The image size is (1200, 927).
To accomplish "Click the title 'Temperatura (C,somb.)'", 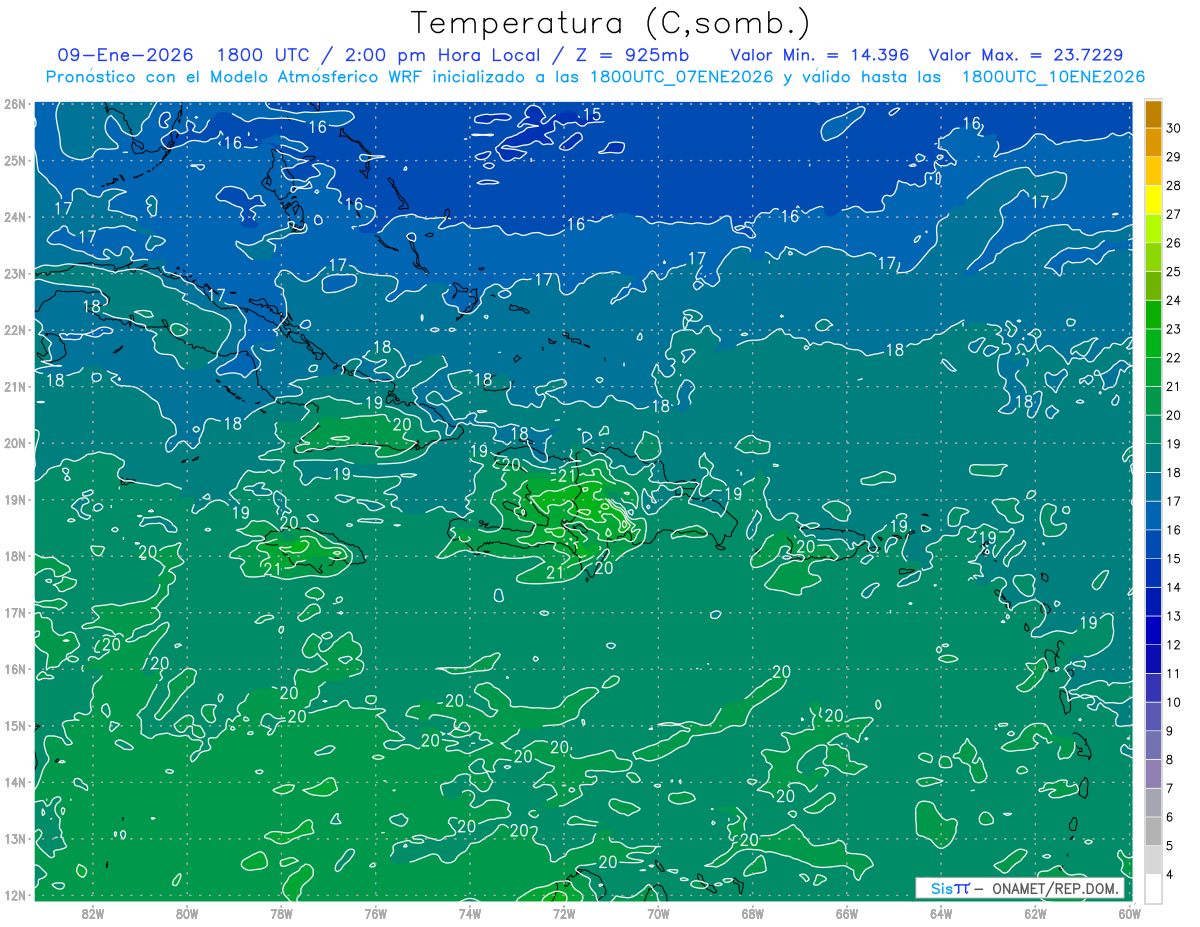I will point(611,23).
